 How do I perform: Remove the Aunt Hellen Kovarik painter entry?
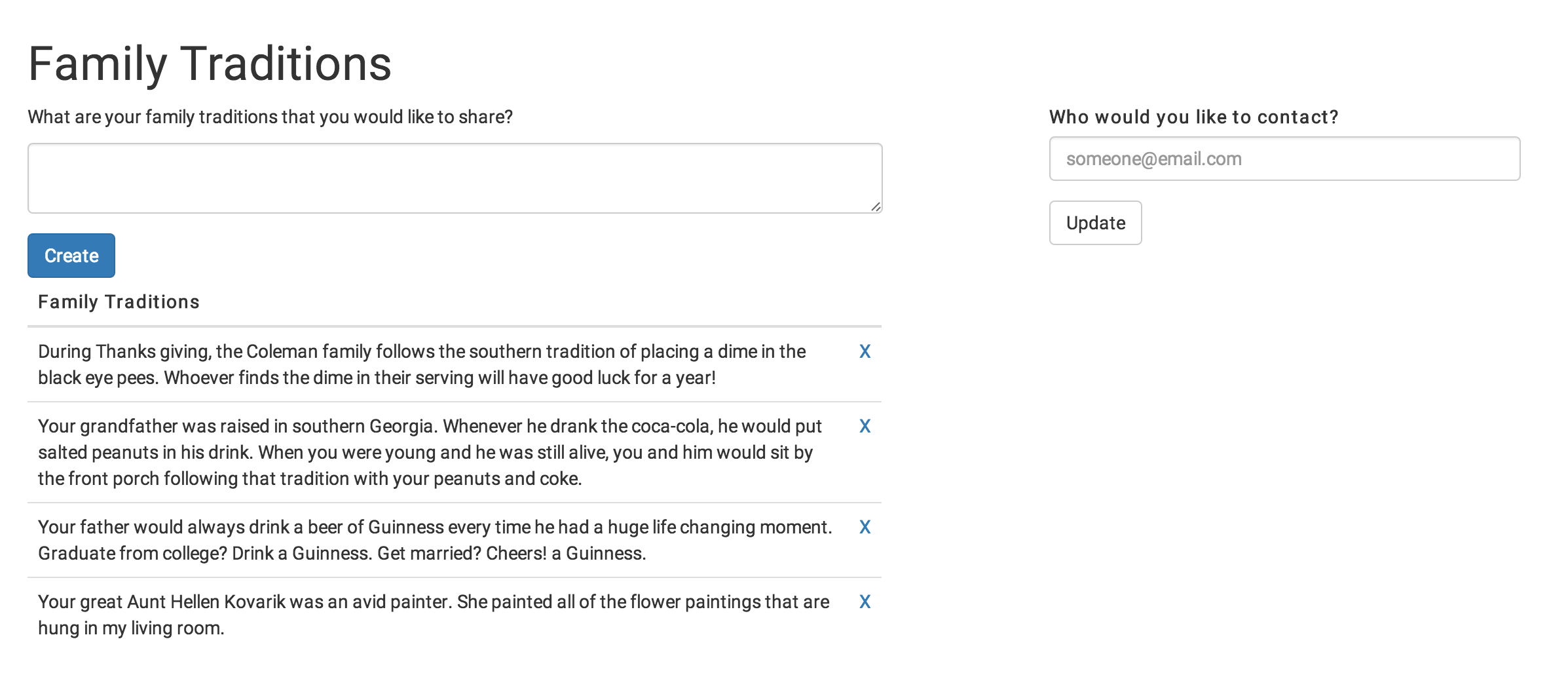pyautogui.click(x=865, y=602)
